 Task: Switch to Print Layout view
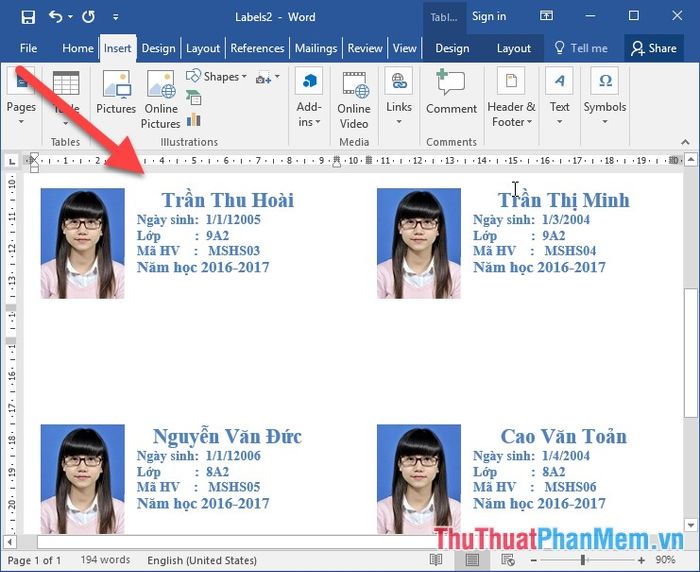pyautogui.click(x=472, y=561)
